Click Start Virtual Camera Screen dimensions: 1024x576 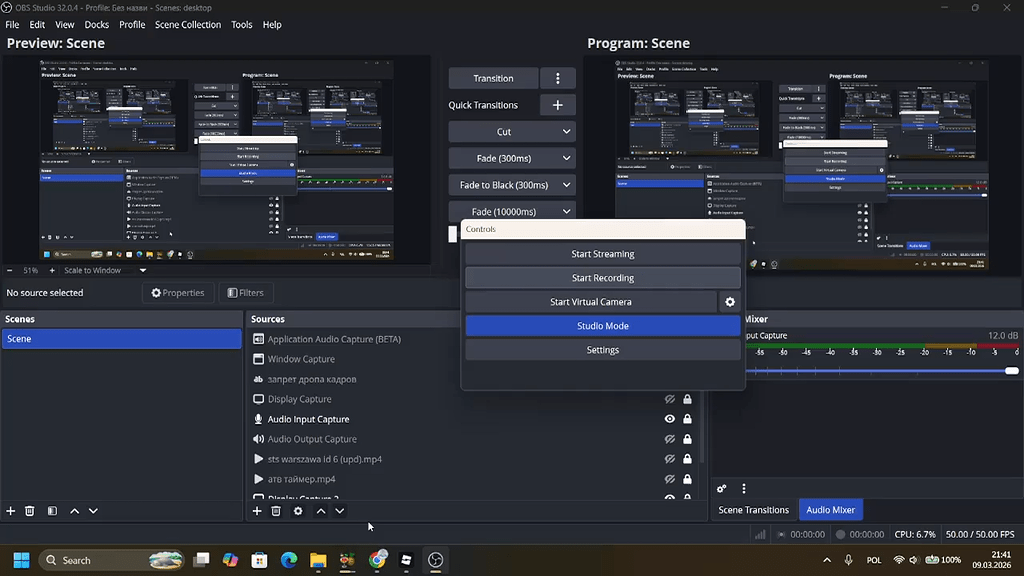[x=590, y=302]
